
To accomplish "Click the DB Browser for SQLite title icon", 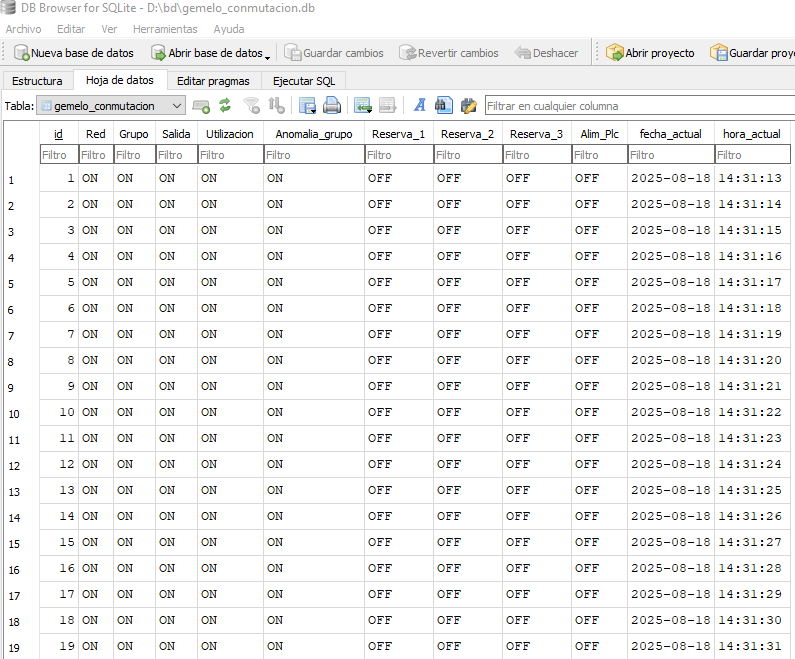I will 8,7.
